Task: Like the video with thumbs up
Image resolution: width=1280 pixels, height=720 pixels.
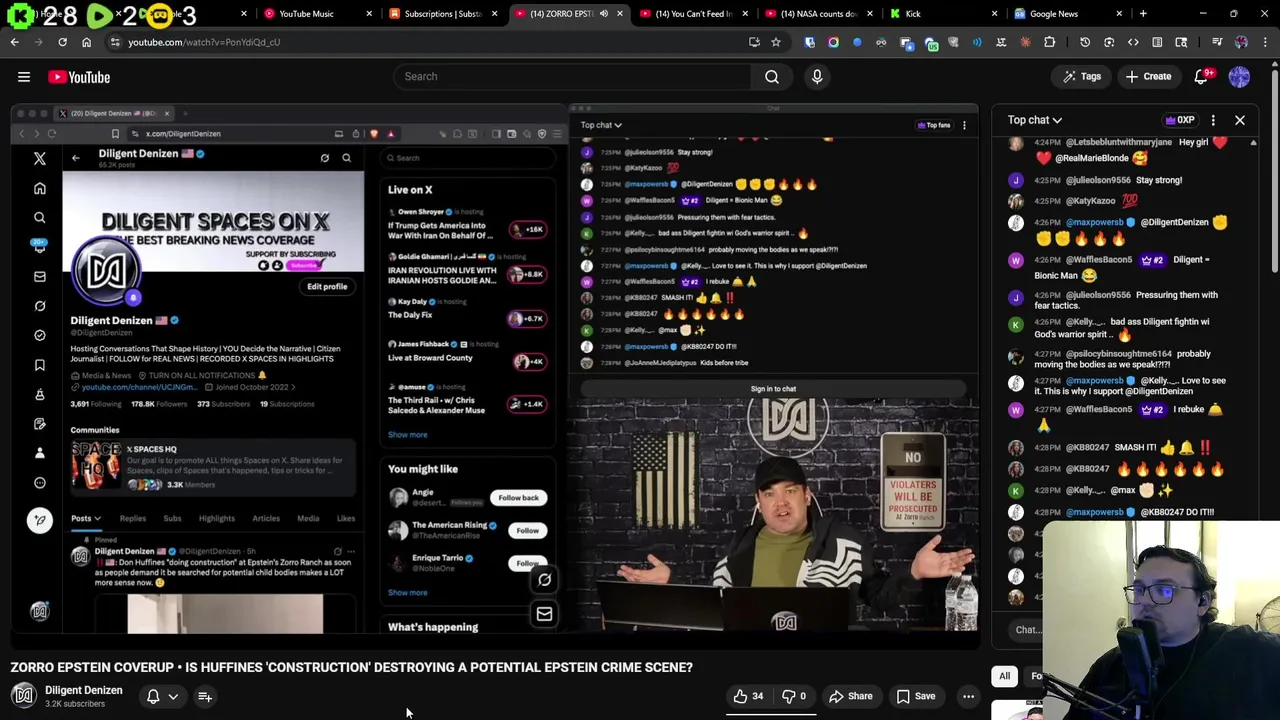Action: click(748, 696)
